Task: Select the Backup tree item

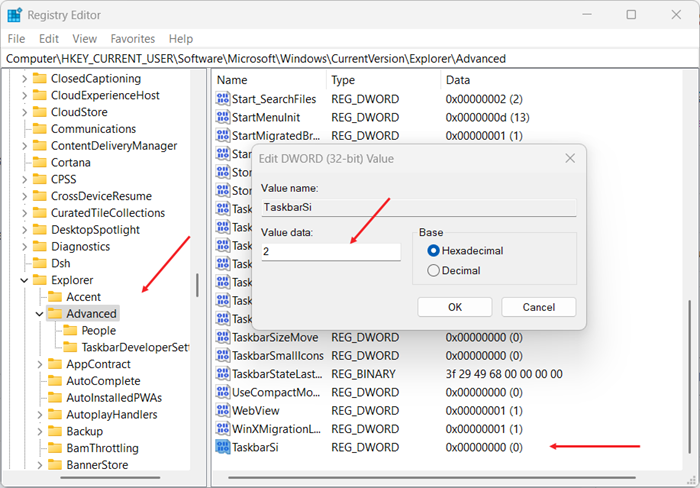Action: tap(84, 431)
